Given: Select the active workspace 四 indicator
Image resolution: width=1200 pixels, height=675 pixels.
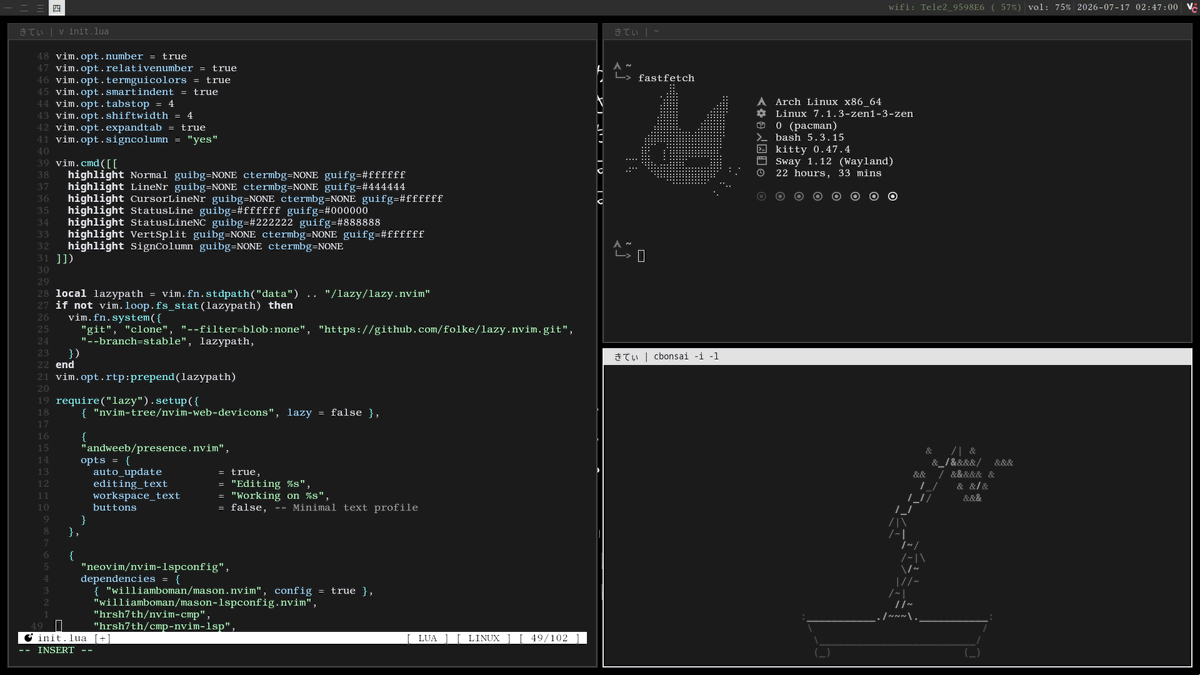Looking at the screenshot, I should (56, 7).
